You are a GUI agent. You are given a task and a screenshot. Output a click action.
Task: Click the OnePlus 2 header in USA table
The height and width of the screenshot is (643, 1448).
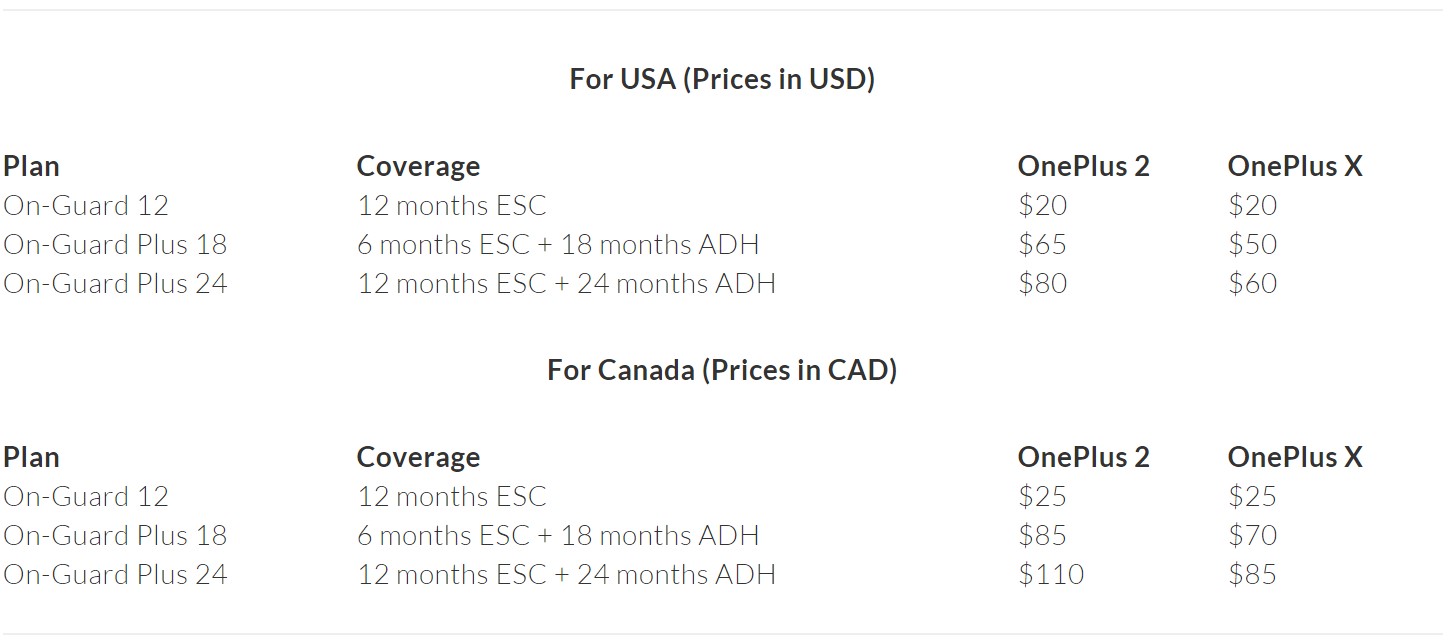pyautogui.click(x=1083, y=166)
